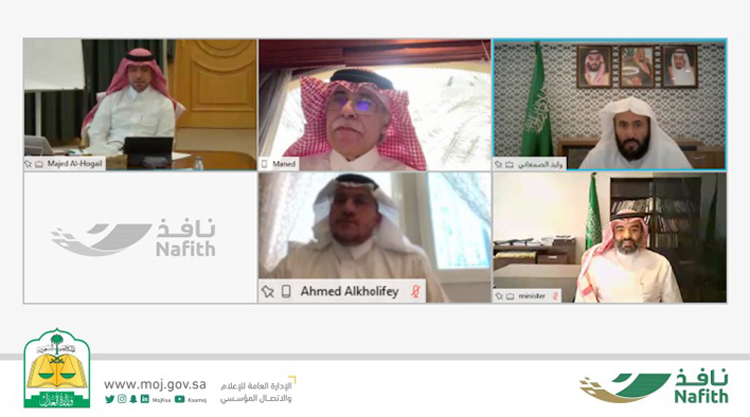
Task: Select the highlighted active speaker video tile
Action: tap(610, 105)
